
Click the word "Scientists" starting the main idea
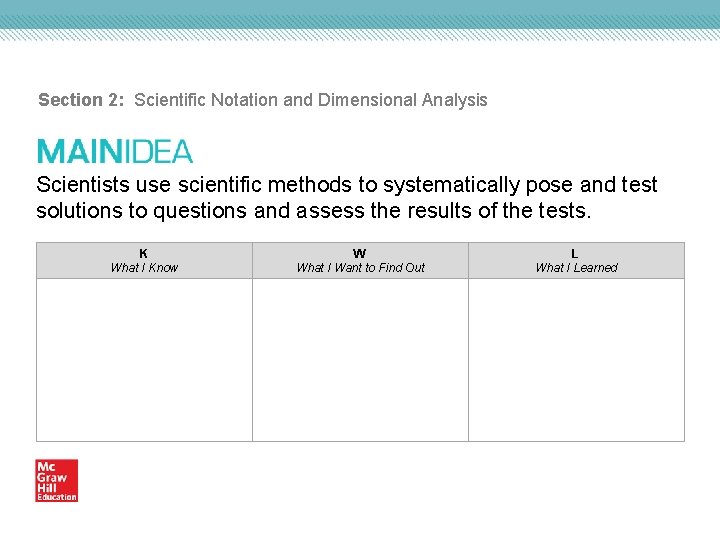click(83, 185)
